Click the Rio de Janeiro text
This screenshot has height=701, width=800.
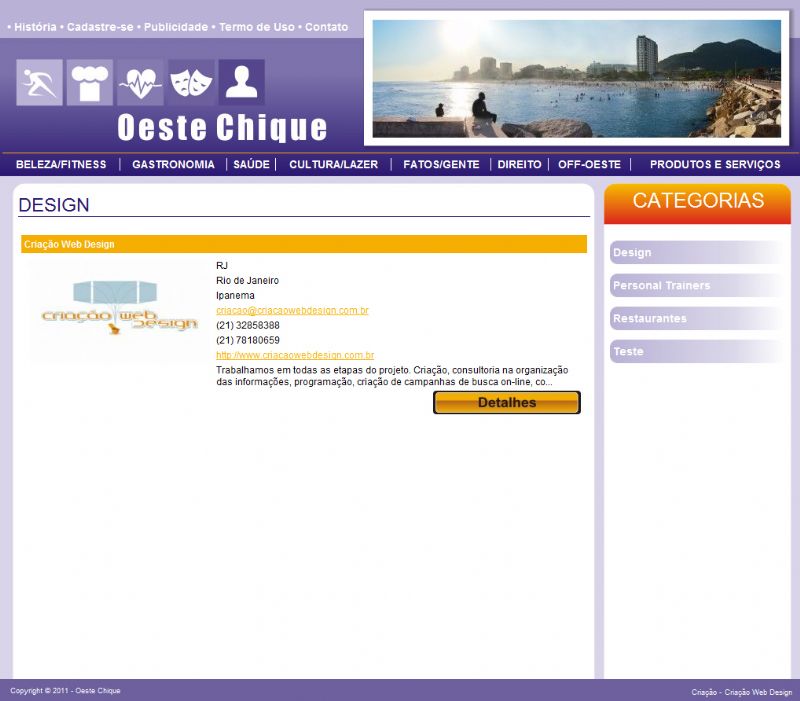click(247, 281)
